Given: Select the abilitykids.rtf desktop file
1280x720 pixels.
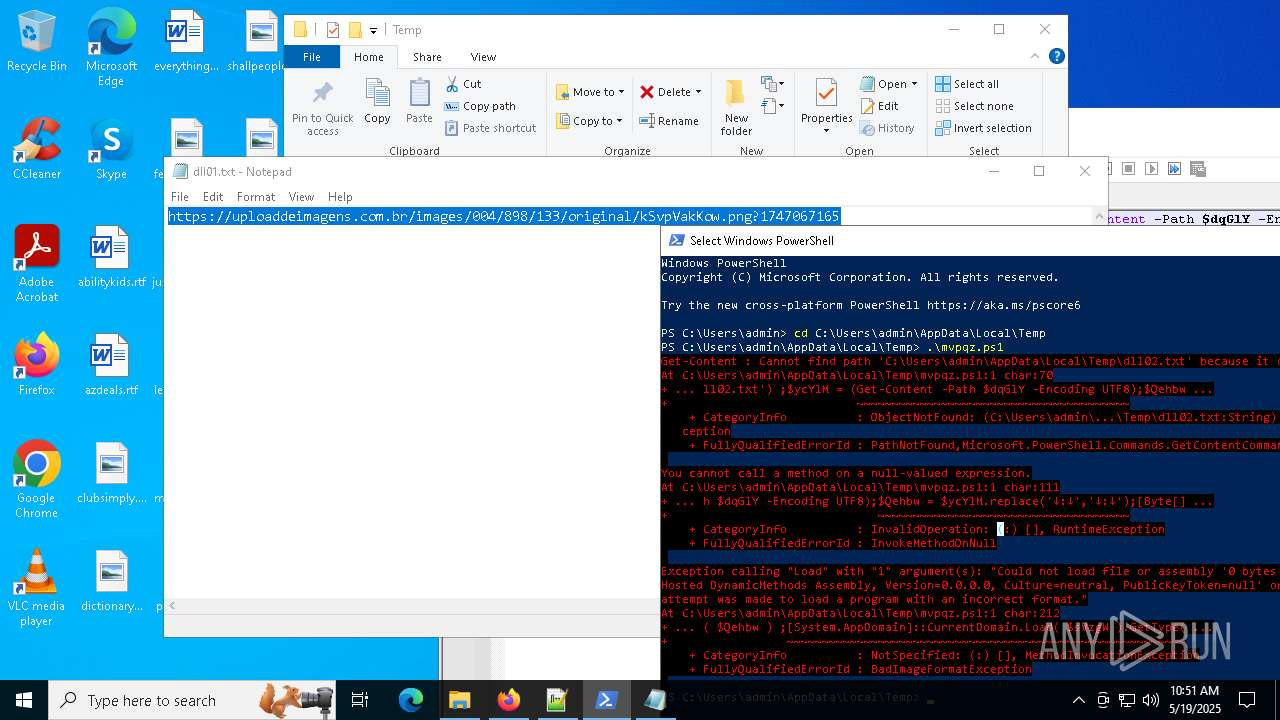Looking at the screenshot, I should coord(111,257).
